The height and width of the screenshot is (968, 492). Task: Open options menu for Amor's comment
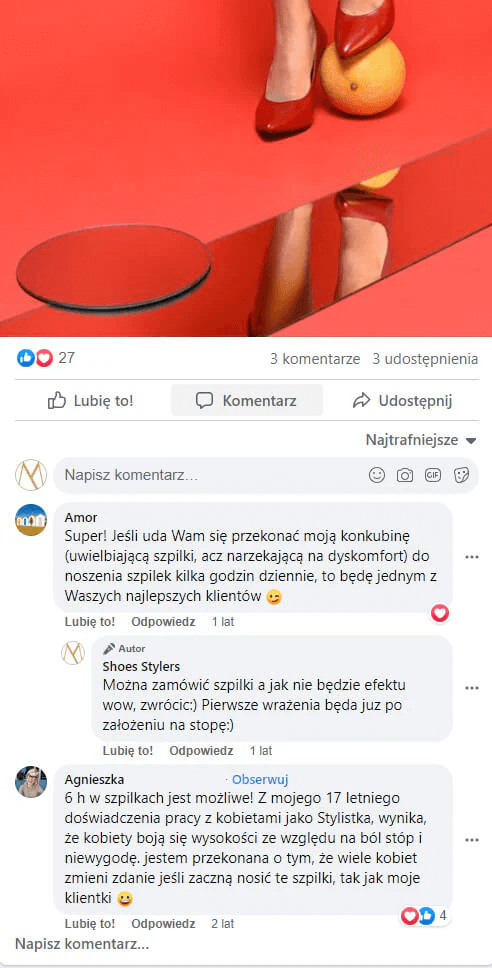pos(472,557)
